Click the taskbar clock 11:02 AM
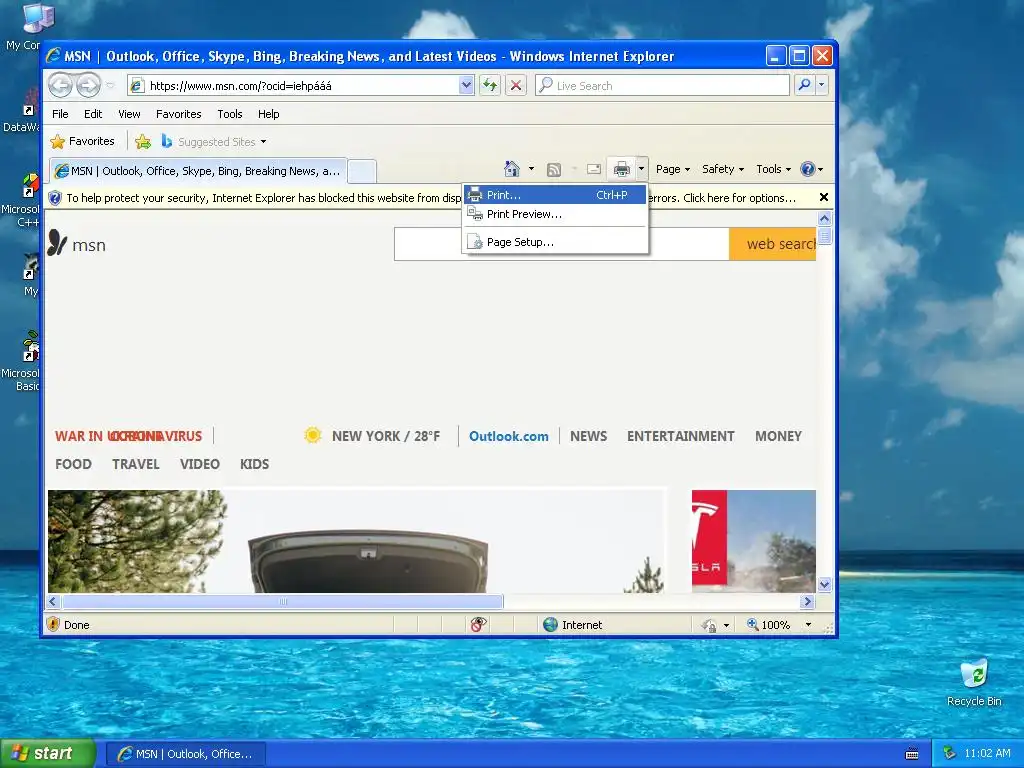The image size is (1024, 768). 987,753
